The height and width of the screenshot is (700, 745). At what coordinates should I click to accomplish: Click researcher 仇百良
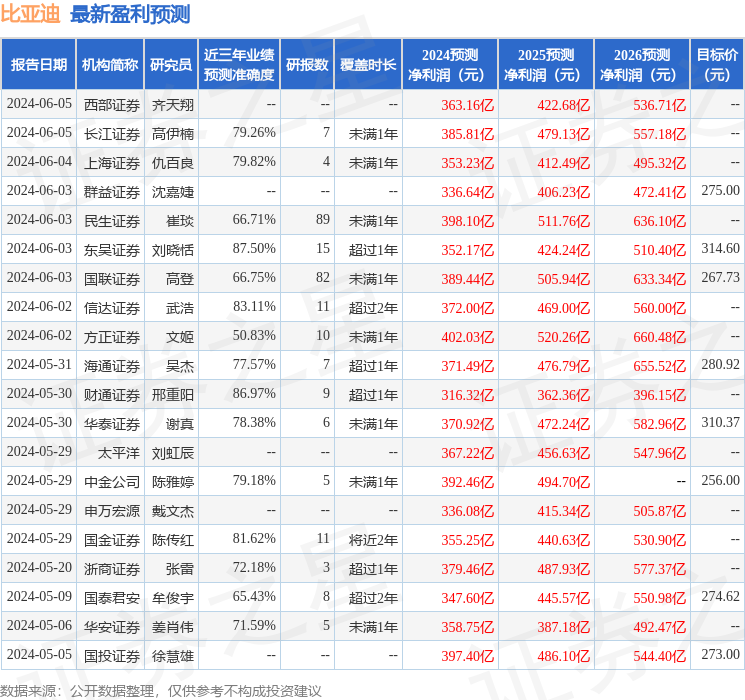172,163
